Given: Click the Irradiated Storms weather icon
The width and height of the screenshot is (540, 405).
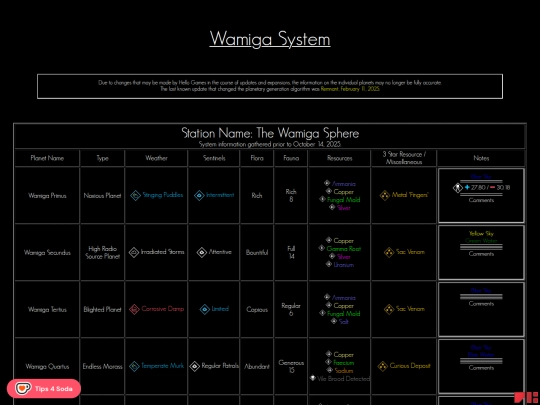Looking at the screenshot, I should click(134, 252).
